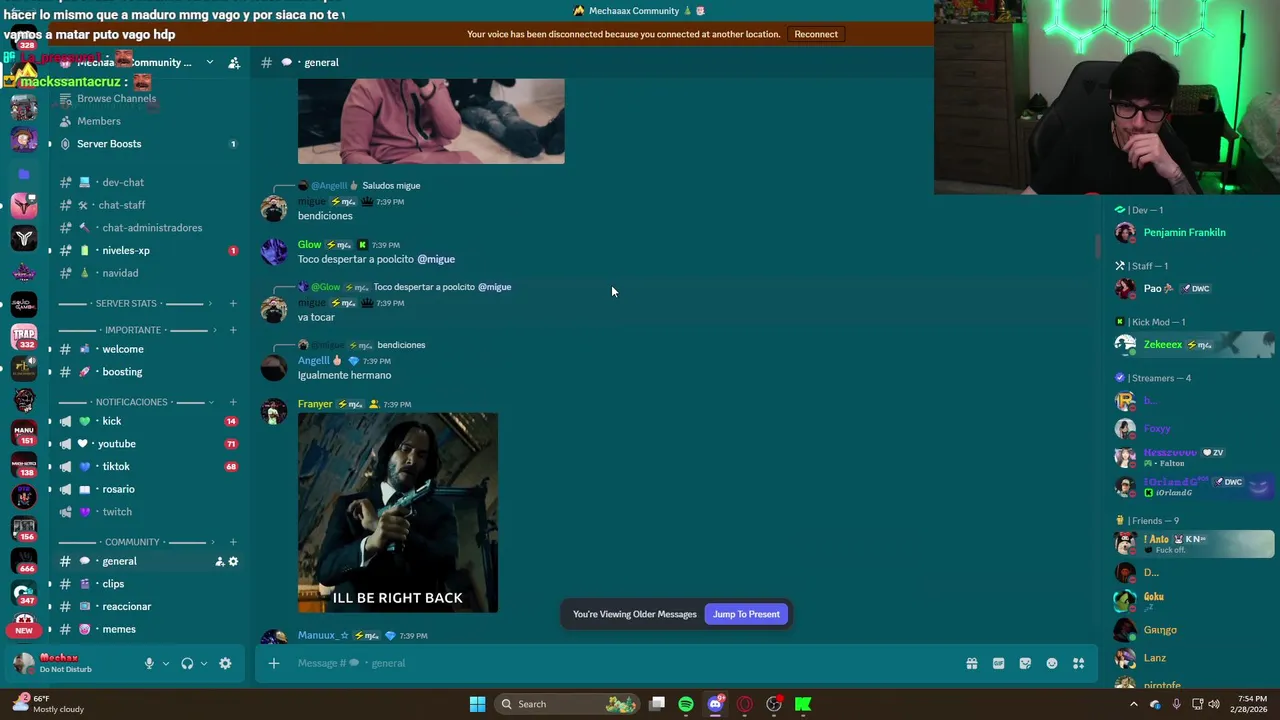Open the GIF picker icon
1280x720 pixels.
point(998,663)
